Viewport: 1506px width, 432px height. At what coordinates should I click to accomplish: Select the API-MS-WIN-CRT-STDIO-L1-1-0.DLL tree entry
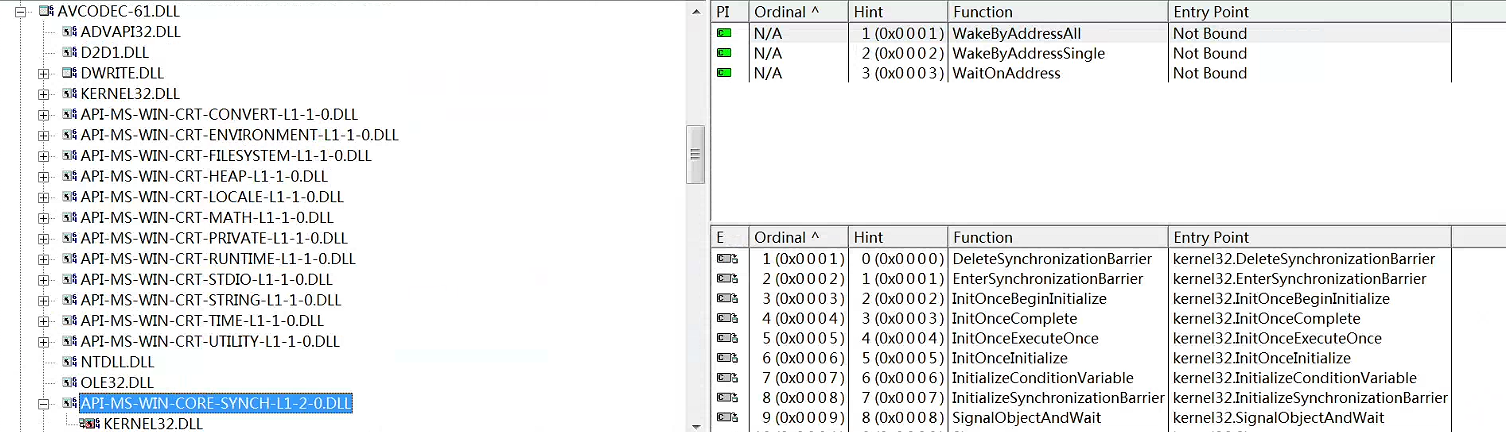(206, 279)
